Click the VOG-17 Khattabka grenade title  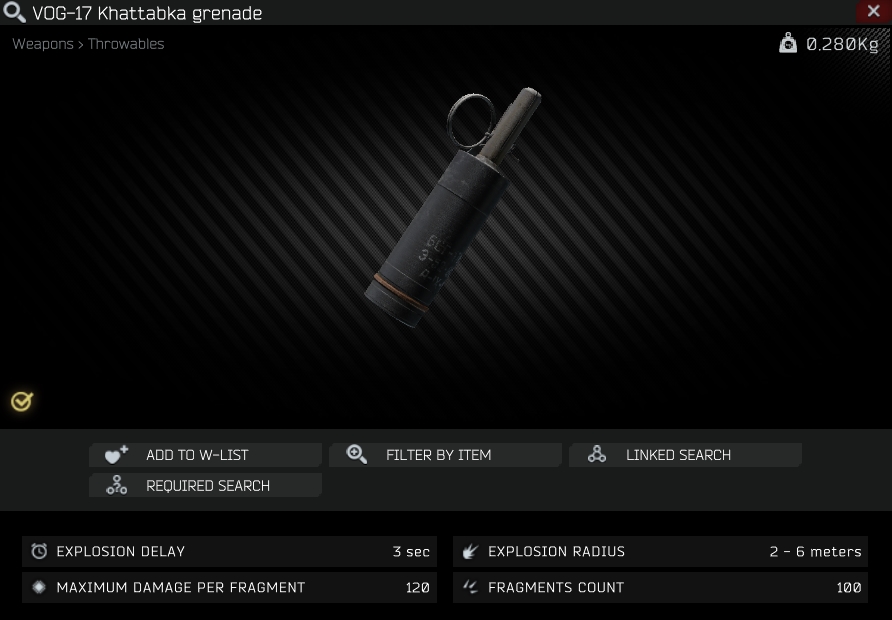tap(147, 13)
